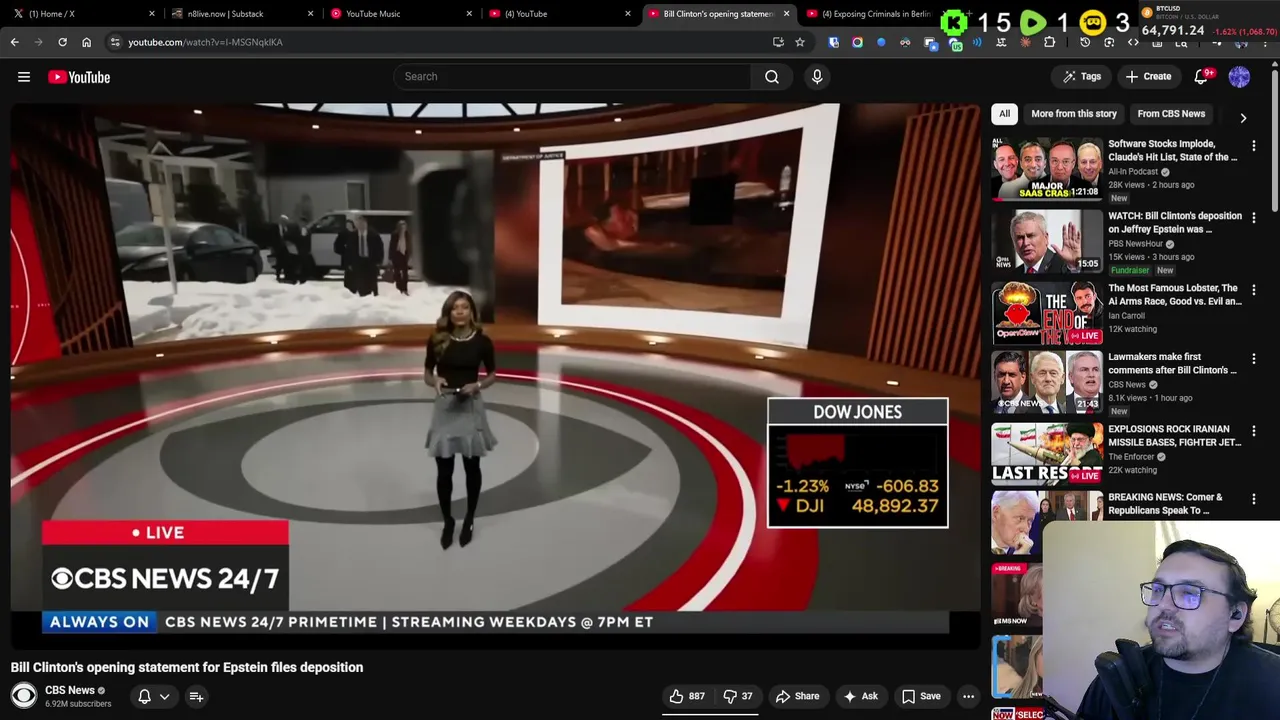Click the youtube.com URL address bar
Viewport: 1280px width, 720px height.
click(440, 42)
